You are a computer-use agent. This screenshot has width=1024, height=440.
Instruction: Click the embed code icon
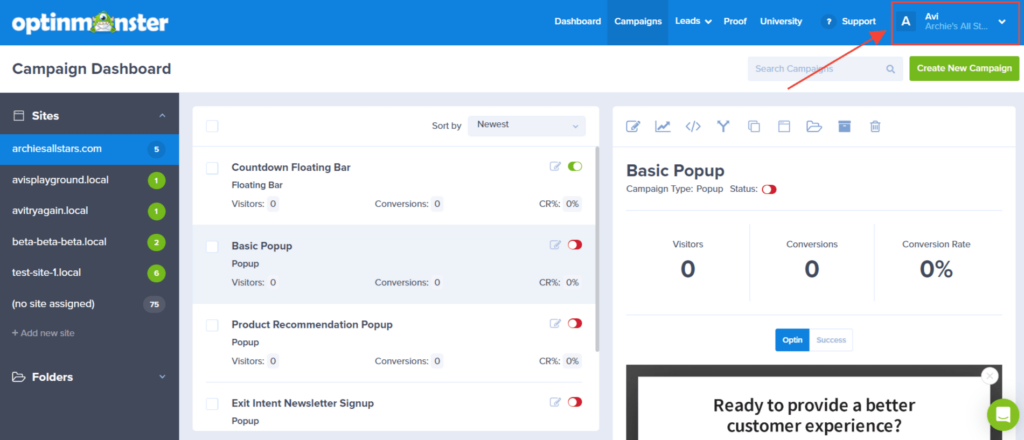(x=693, y=126)
